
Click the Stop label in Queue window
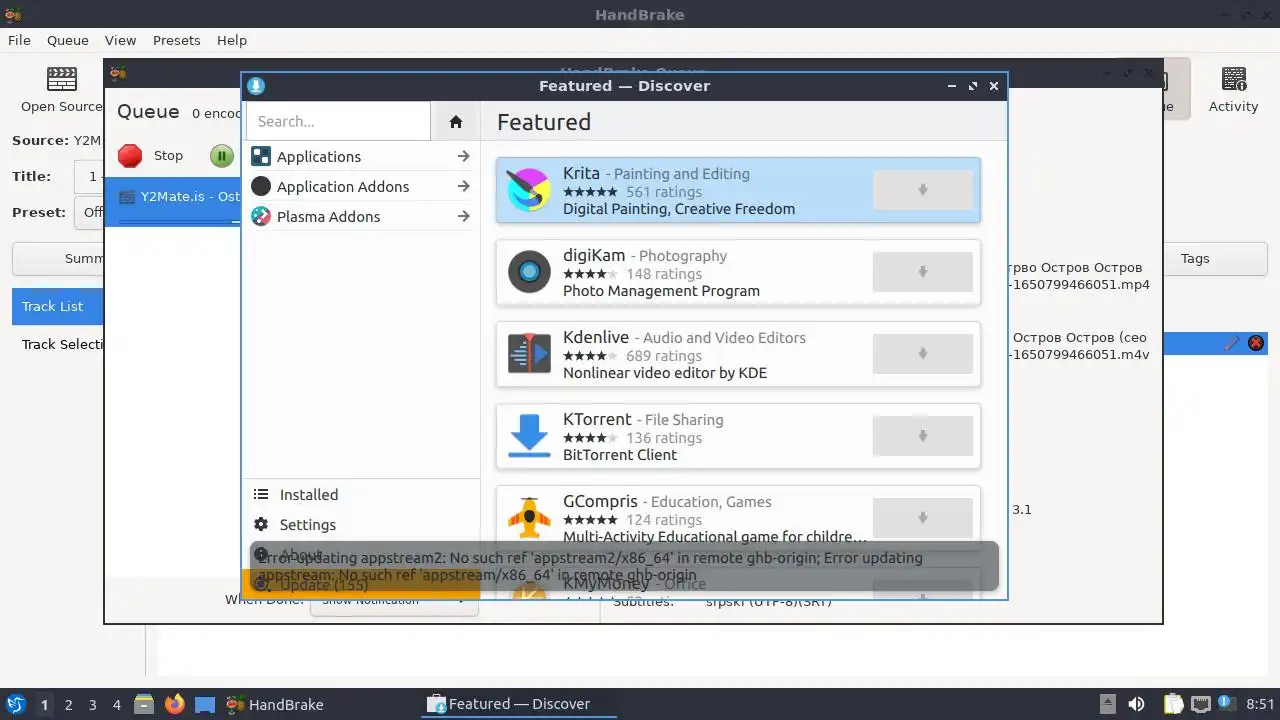[168, 156]
